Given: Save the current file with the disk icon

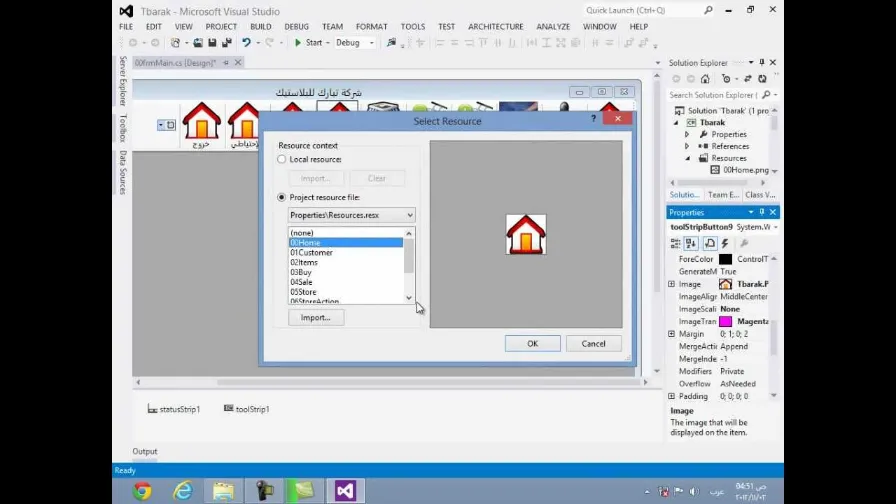Looking at the screenshot, I should [212, 43].
